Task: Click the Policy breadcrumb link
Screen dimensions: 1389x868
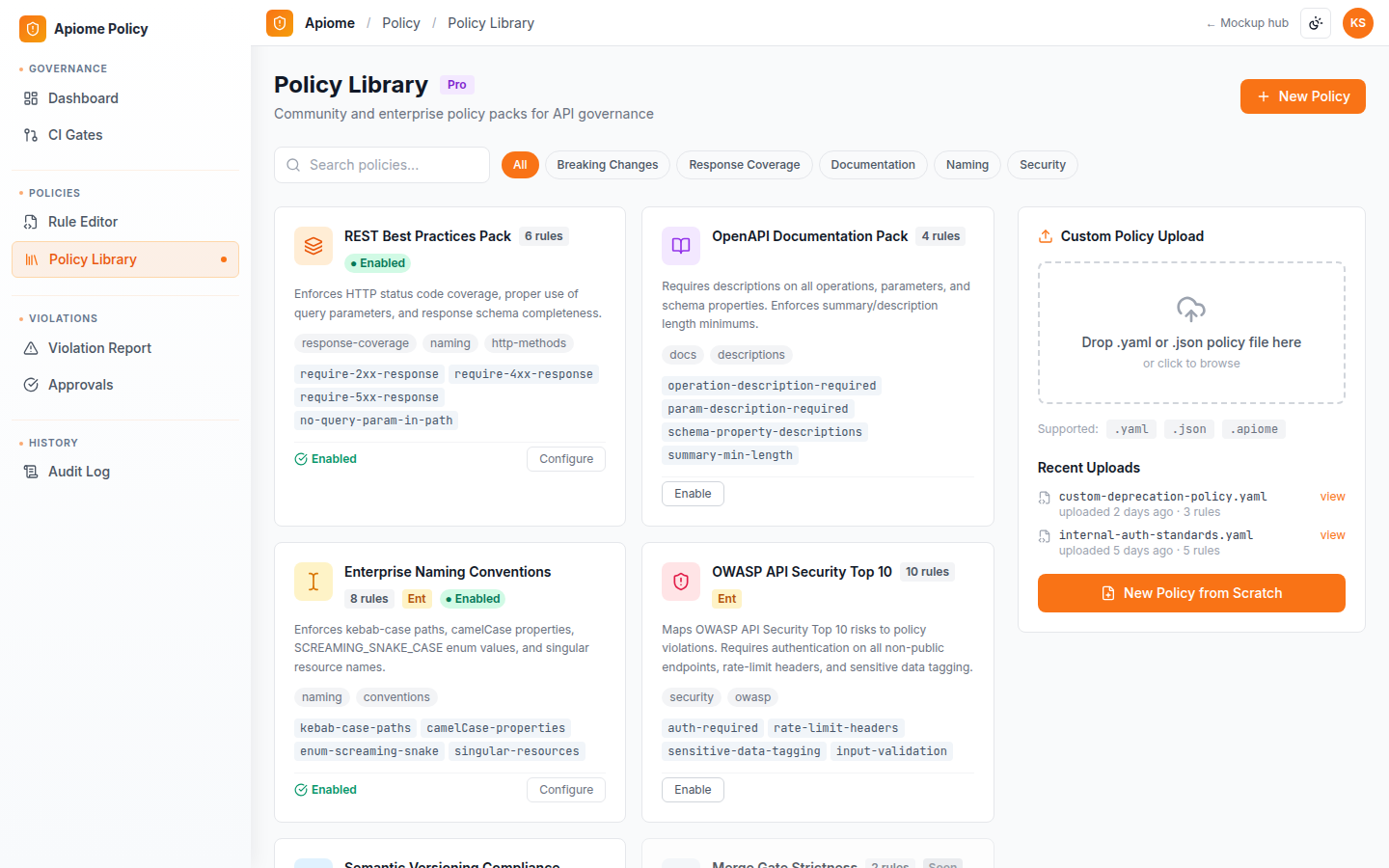Action: [x=401, y=23]
